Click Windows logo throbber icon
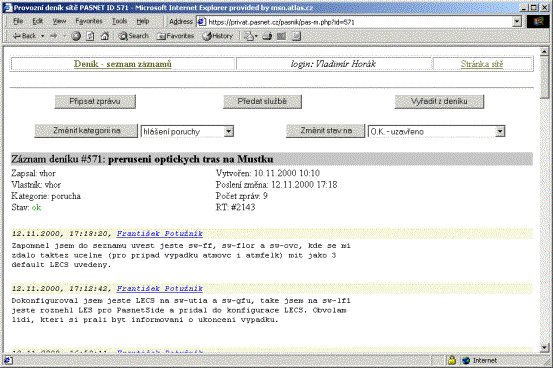The height and width of the screenshot is (368, 553). [x=538, y=22]
